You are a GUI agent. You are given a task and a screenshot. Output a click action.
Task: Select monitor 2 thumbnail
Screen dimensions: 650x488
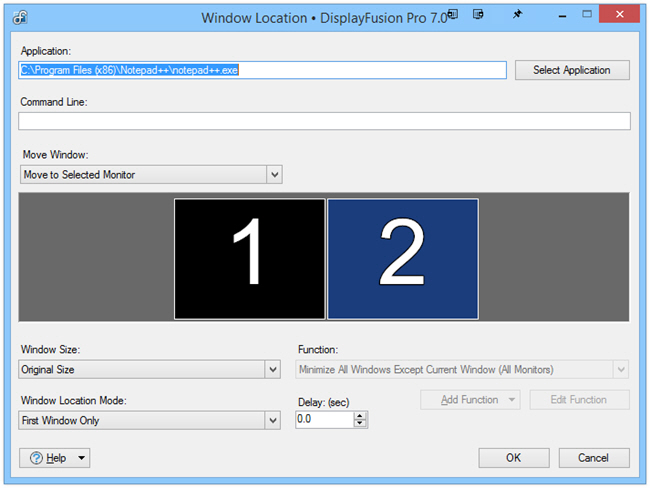pos(403,259)
